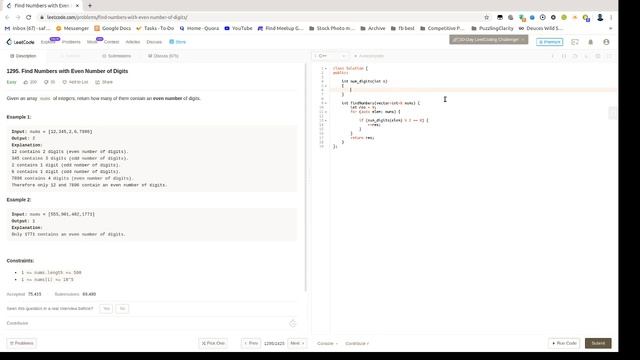Click Add to List
The width and height of the screenshot is (640, 360).
[x=75, y=82]
